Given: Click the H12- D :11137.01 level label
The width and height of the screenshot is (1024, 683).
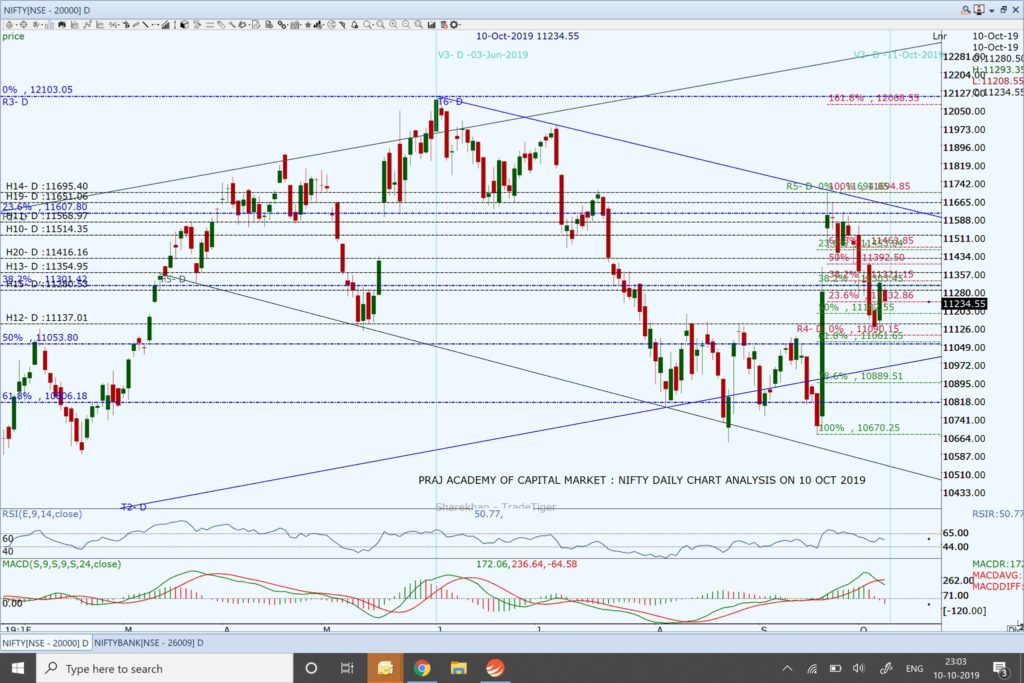Looking at the screenshot, I should point(46,318).
